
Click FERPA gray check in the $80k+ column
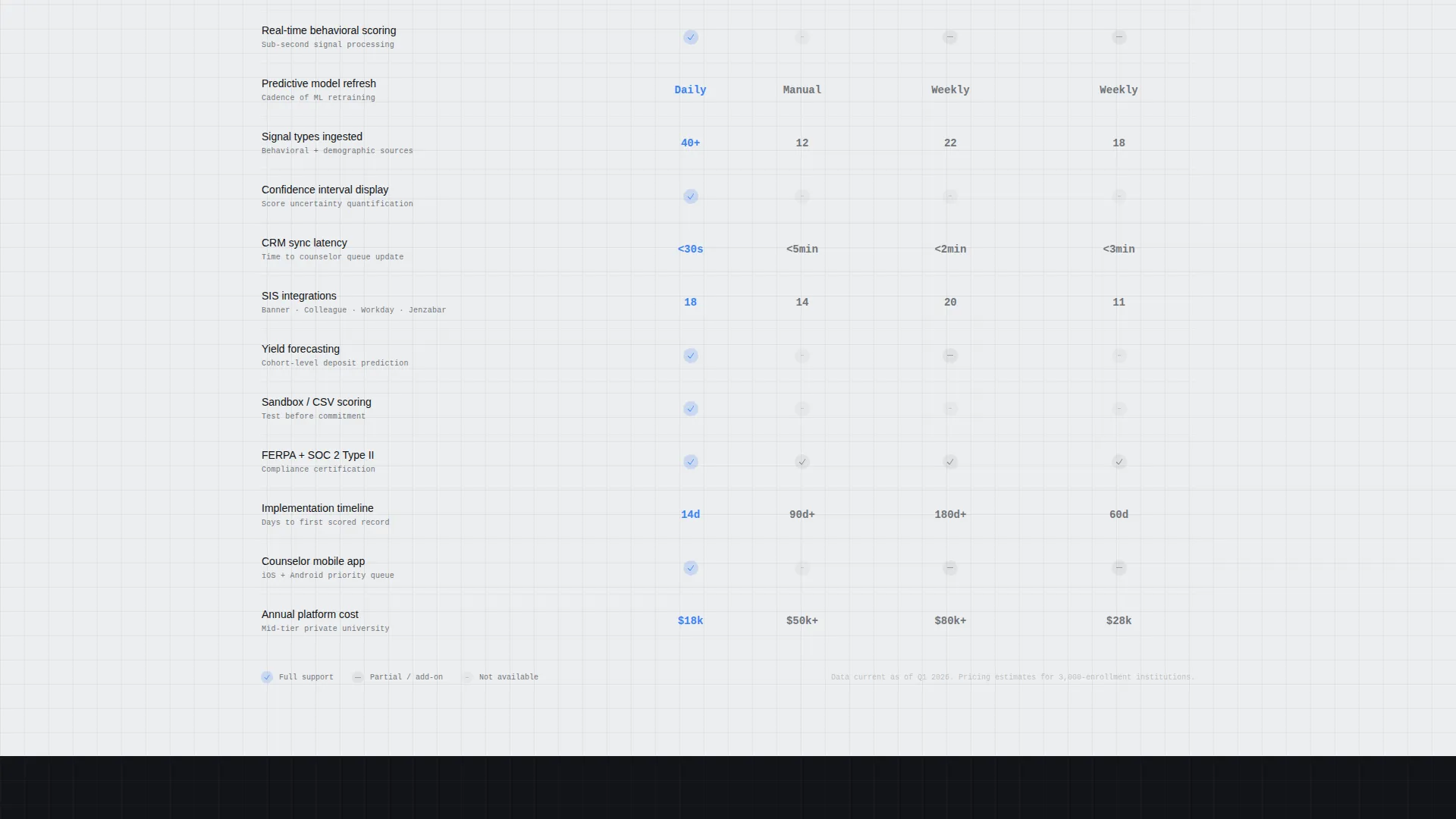(950, 462)
